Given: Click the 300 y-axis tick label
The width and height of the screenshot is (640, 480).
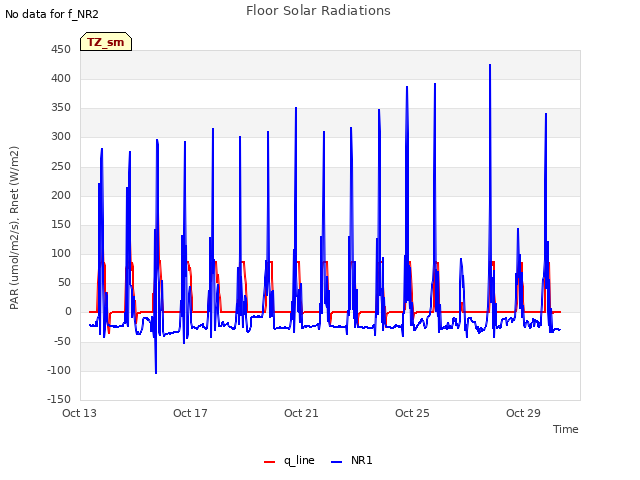Looking at the screenshot, I should click(61, 137).
